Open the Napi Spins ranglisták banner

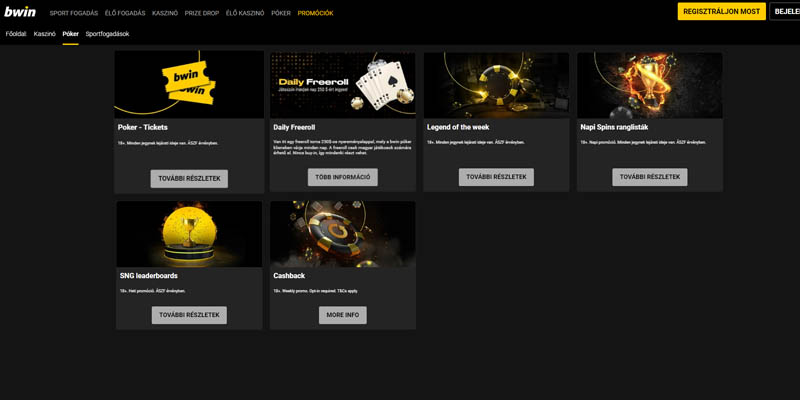tap(650, 85)
